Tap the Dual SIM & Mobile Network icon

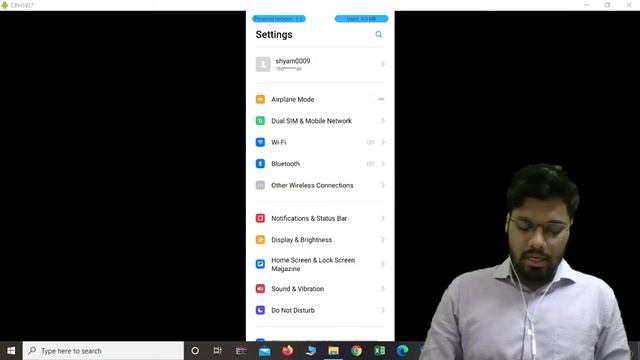[260, 121]
